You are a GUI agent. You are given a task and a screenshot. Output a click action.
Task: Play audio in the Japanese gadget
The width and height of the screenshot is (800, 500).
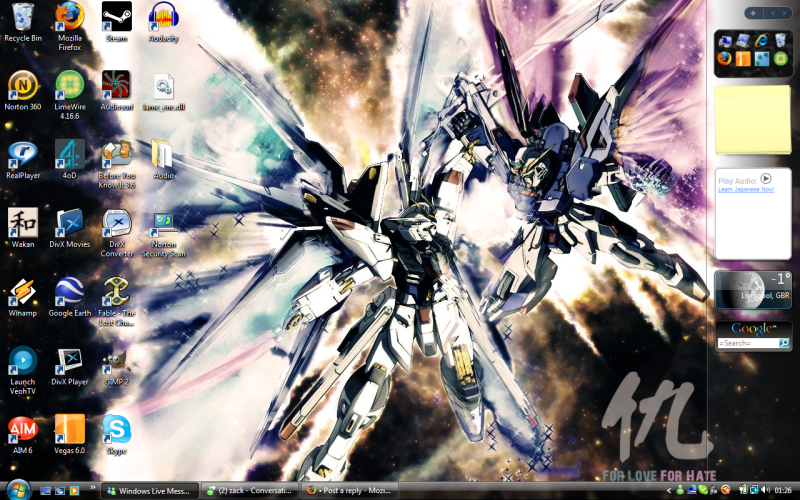click(x=765, y=179)
